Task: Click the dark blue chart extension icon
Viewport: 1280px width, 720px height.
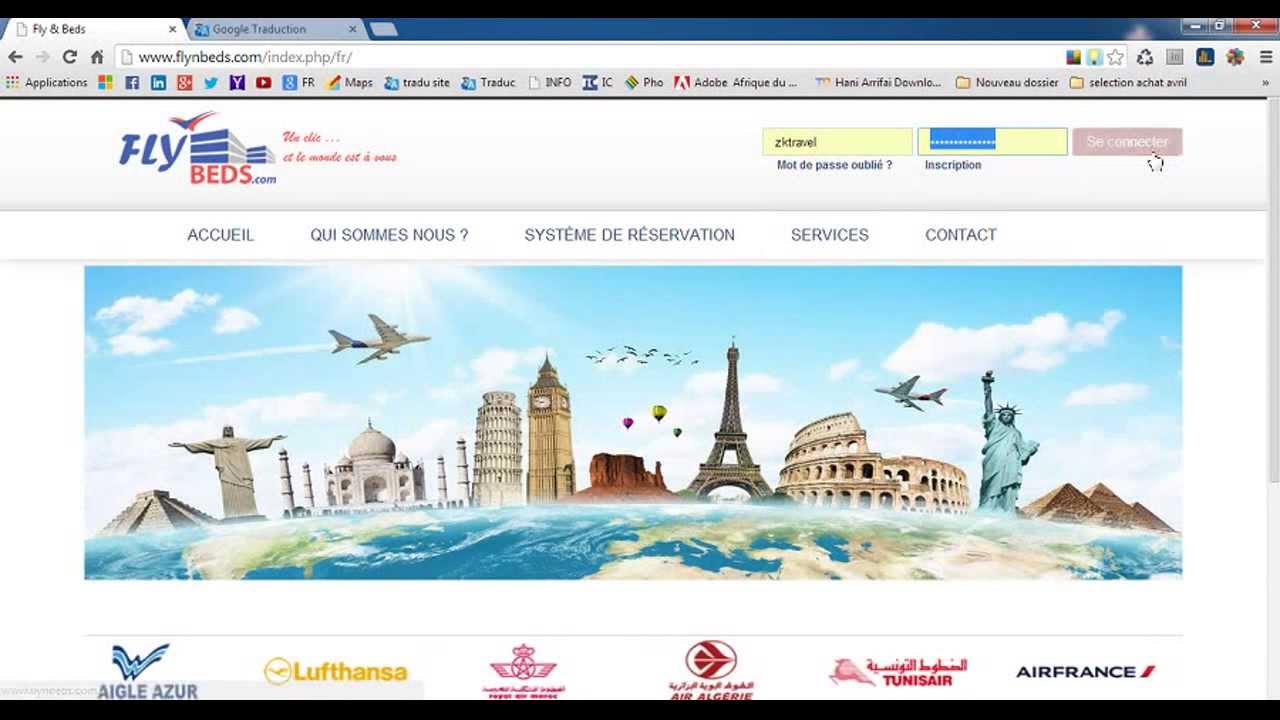Action: pyautogui.click(x=1205, y=57)
